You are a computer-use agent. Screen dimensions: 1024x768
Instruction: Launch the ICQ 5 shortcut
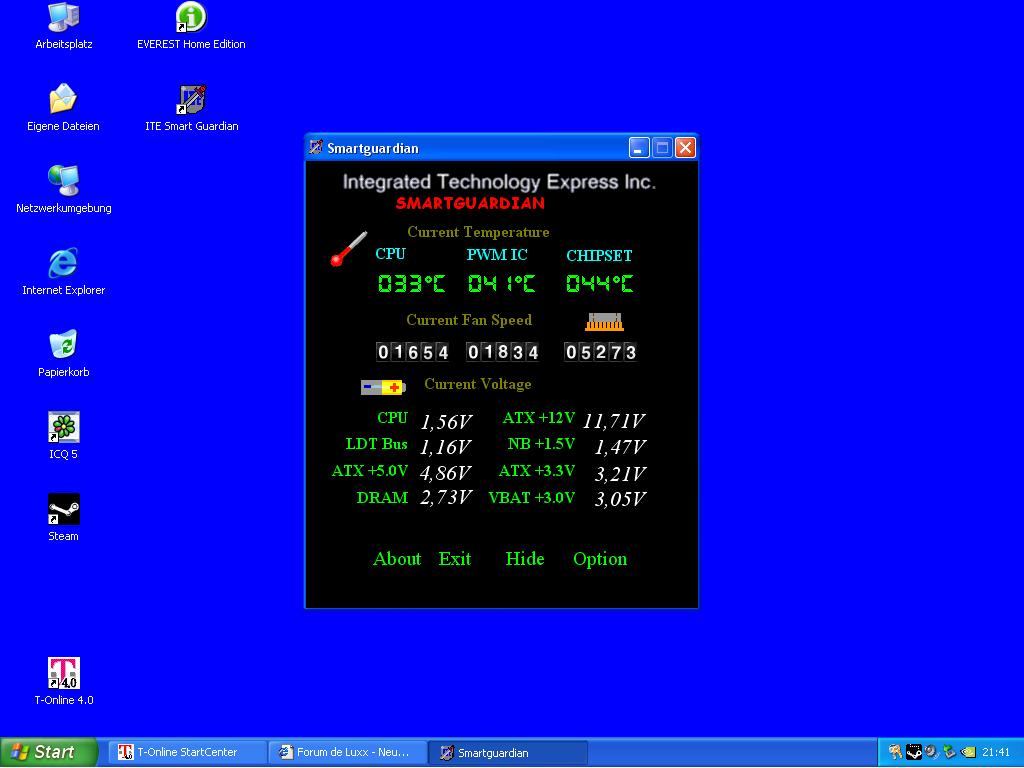[63, 435]
